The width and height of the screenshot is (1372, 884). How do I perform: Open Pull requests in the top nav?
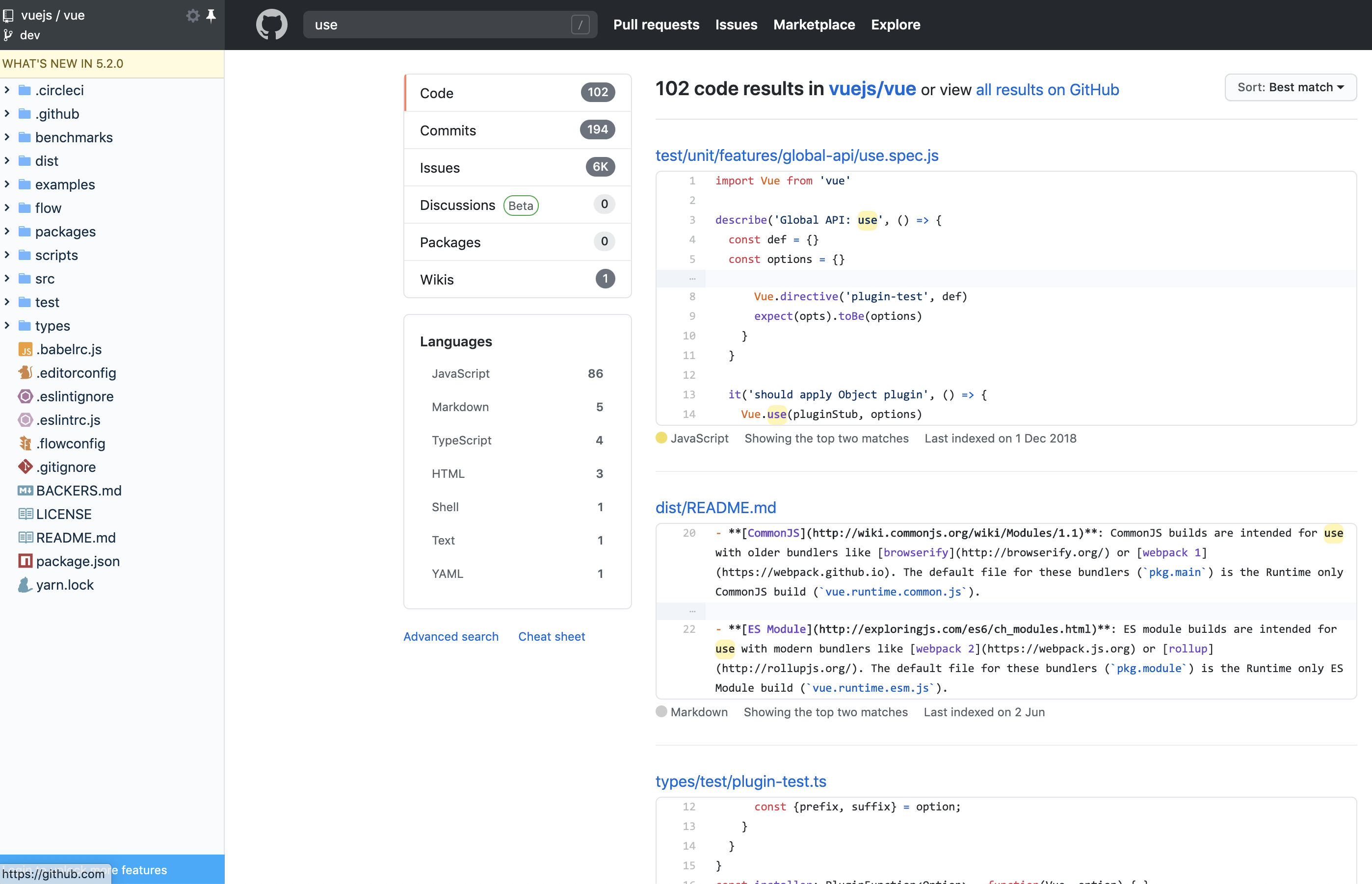[656, 25]
